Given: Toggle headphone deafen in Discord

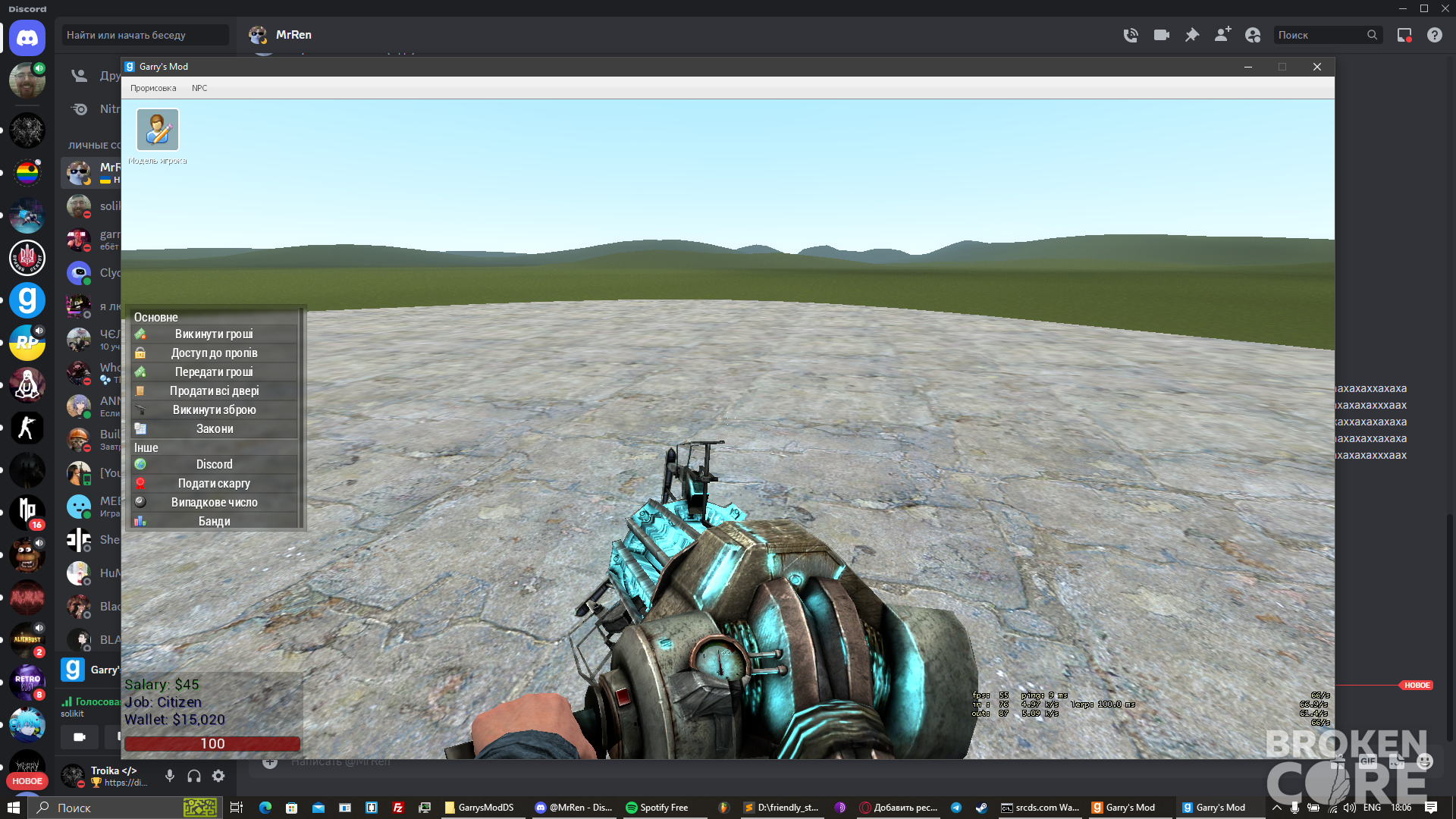Looking at the screenshot, I should point(194,776).
